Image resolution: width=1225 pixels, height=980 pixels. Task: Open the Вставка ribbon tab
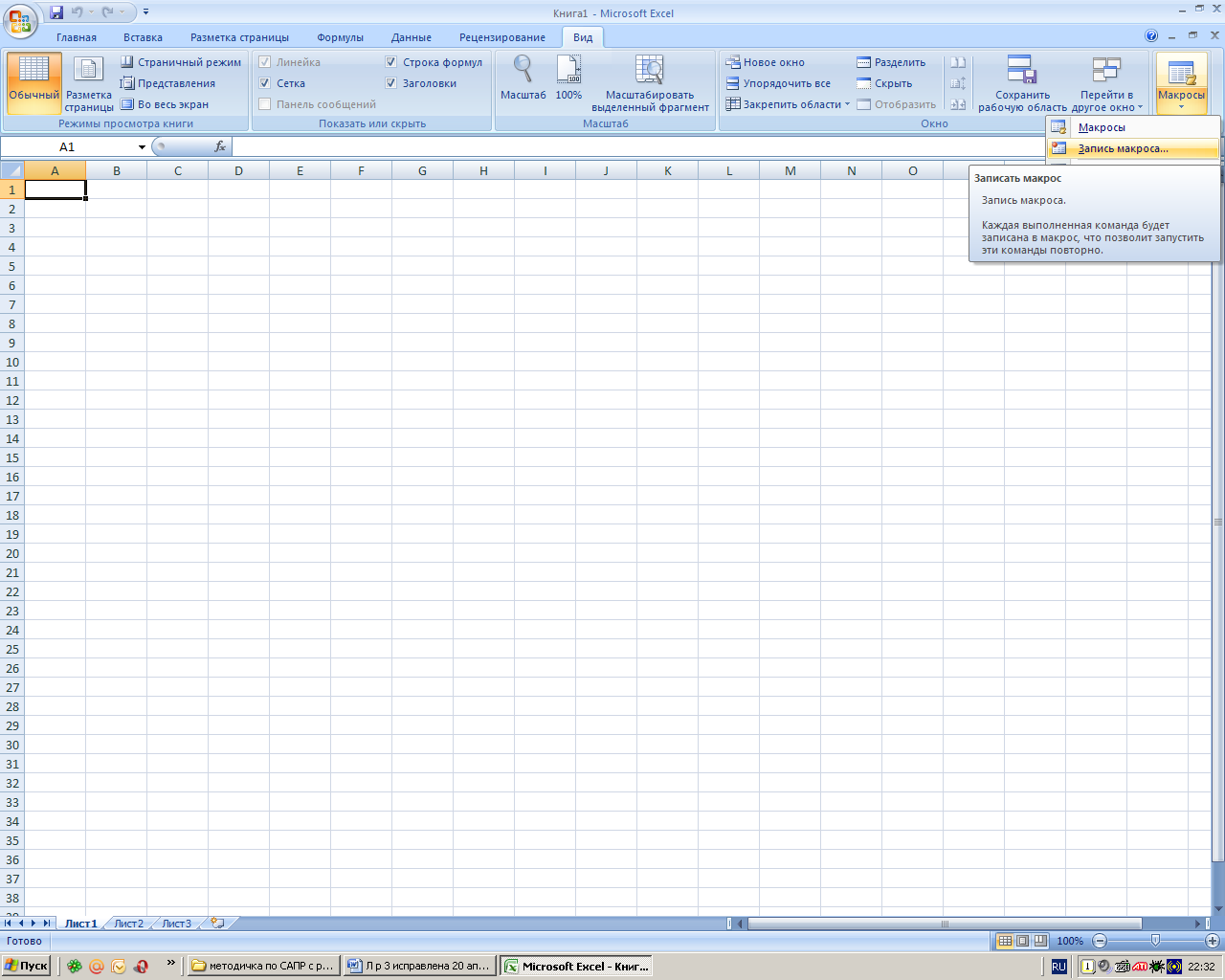coord(143,37)
